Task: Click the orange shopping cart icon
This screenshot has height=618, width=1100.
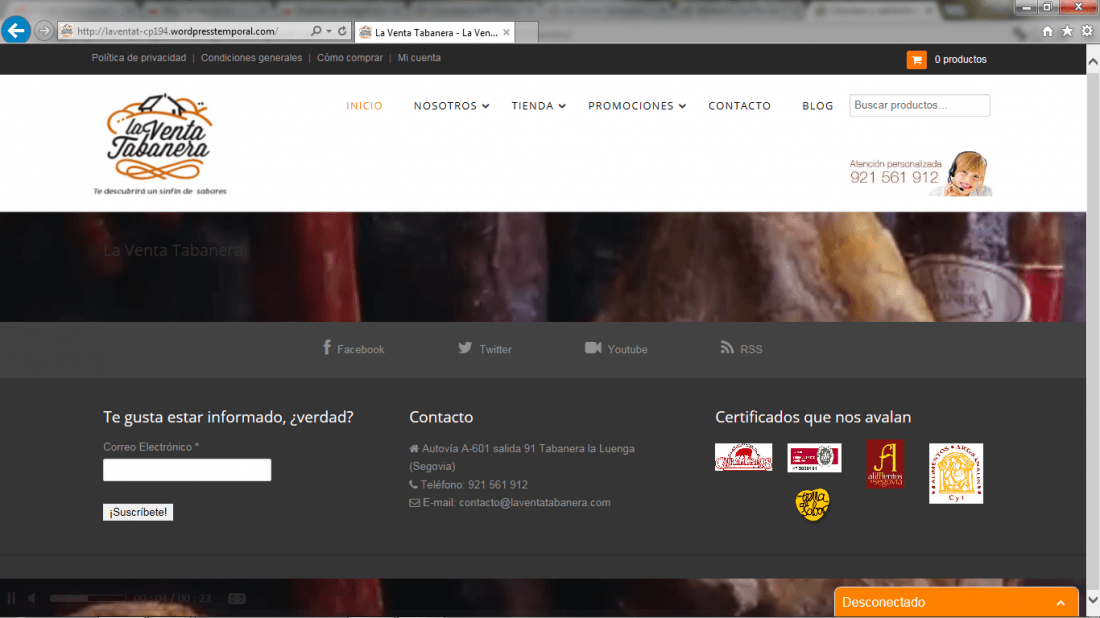Action: [x=916, y=60]
